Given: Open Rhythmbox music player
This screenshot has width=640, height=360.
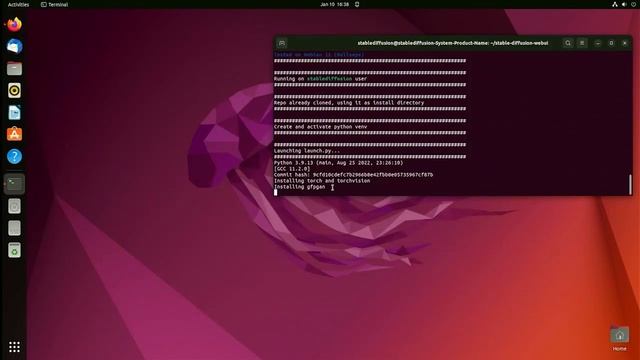Looking at the screenshot, I should [14, 91].
